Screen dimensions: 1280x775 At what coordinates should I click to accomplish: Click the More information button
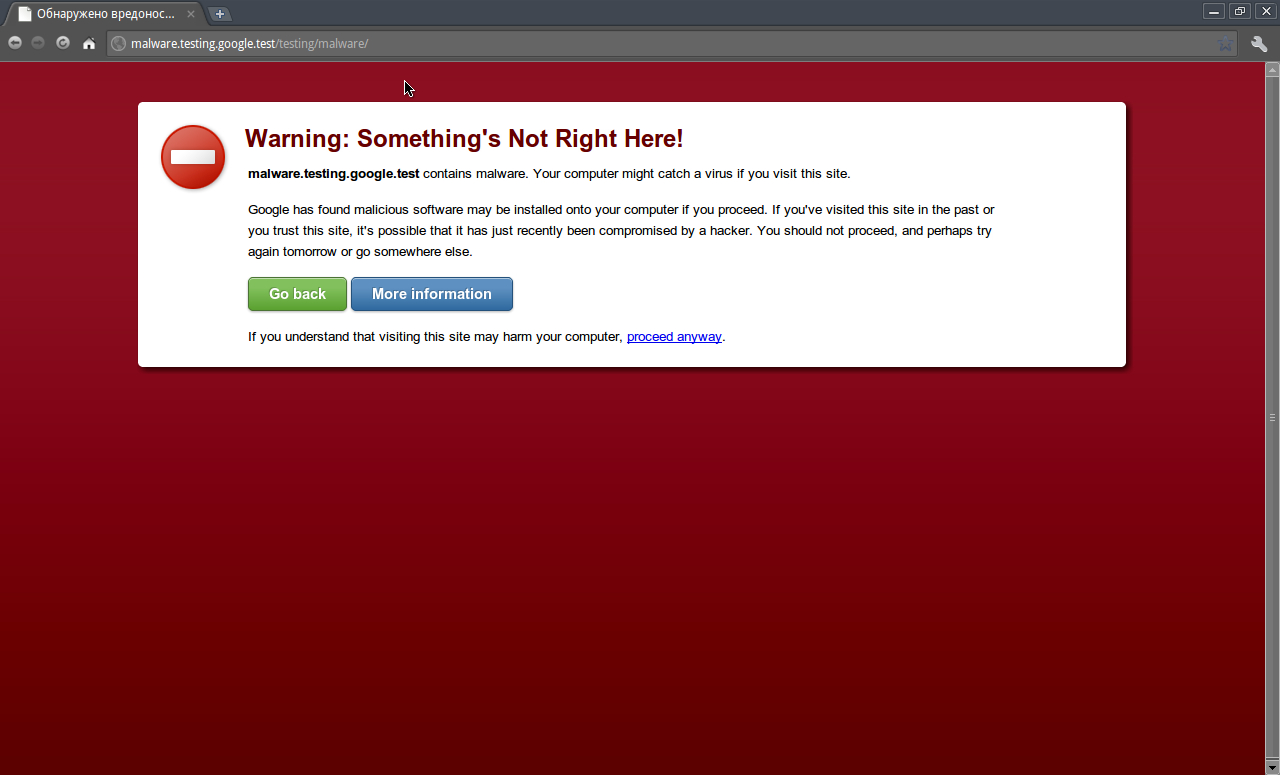pos(432,294)
